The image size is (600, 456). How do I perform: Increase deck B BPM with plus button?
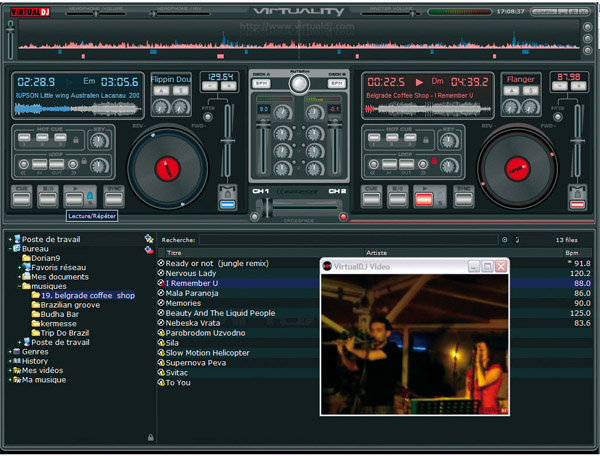[x=579, y=86]
